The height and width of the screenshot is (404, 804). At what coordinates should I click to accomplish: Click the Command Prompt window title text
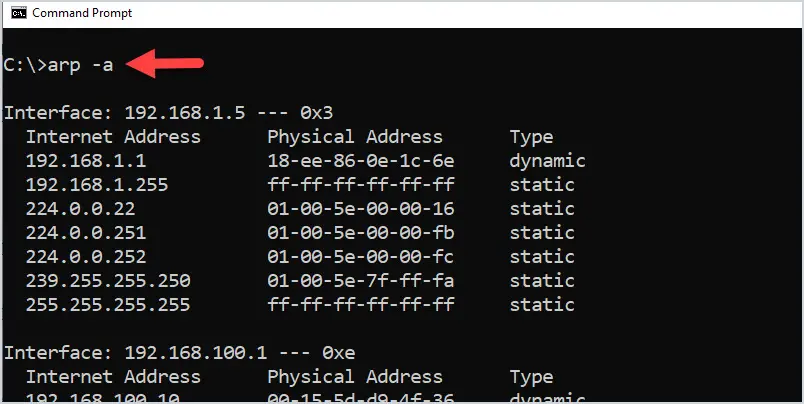coord(82,13)
